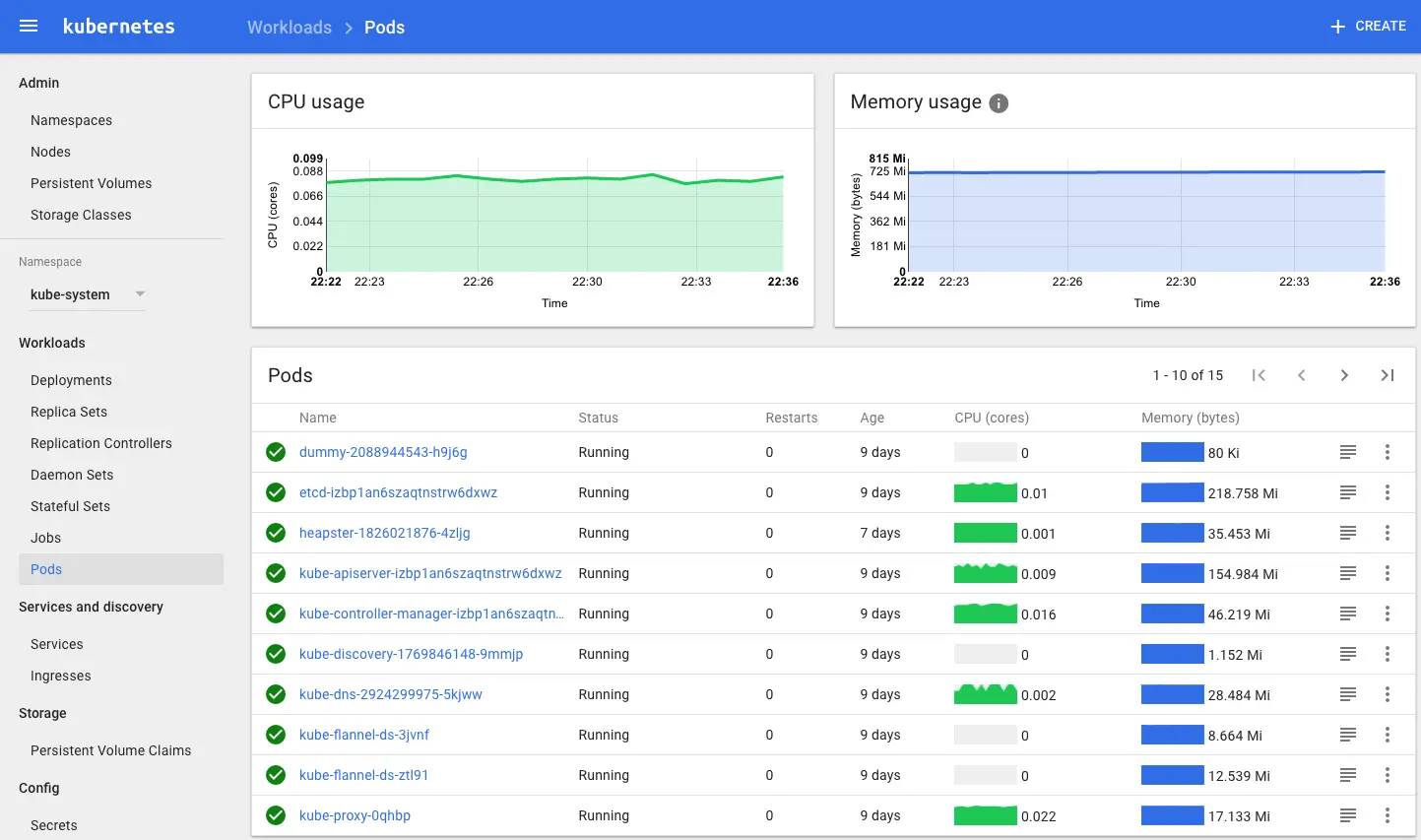Open the kube-proxy-0qhbp pod link
This screenshot has width=1421, height=840.
click(x=355, y=815)
